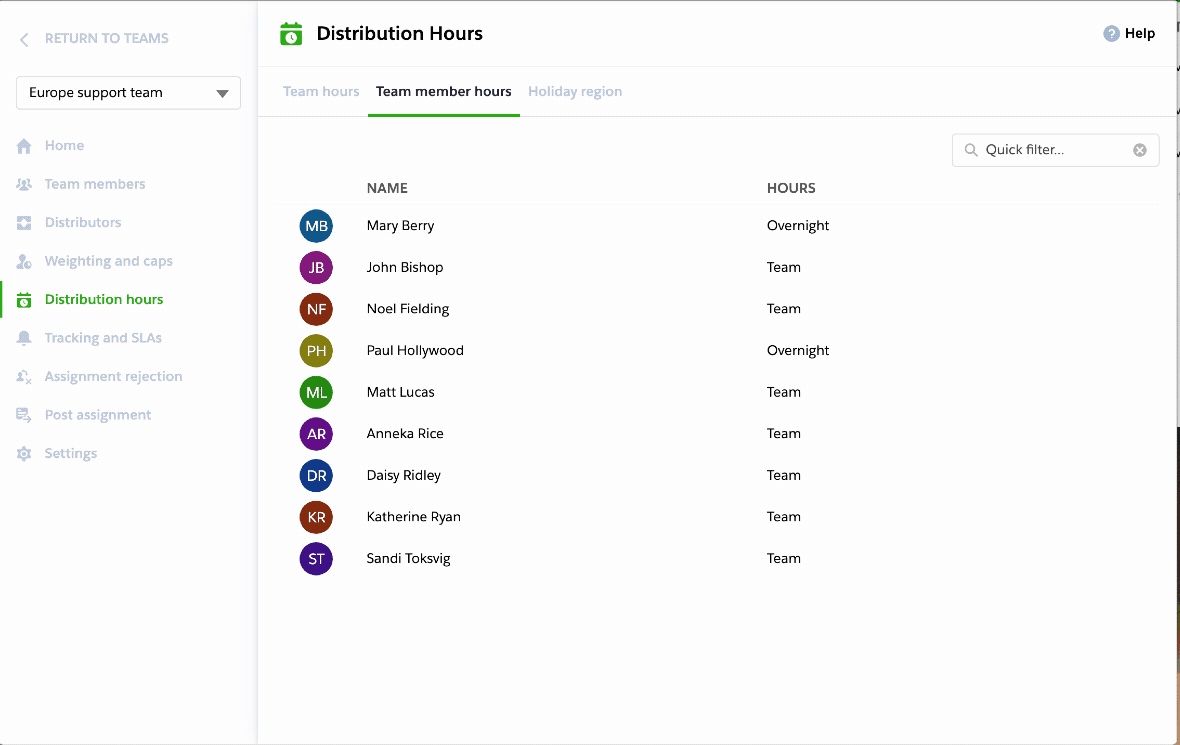Click Team hours value for Matt Lucas

(783, 392)
